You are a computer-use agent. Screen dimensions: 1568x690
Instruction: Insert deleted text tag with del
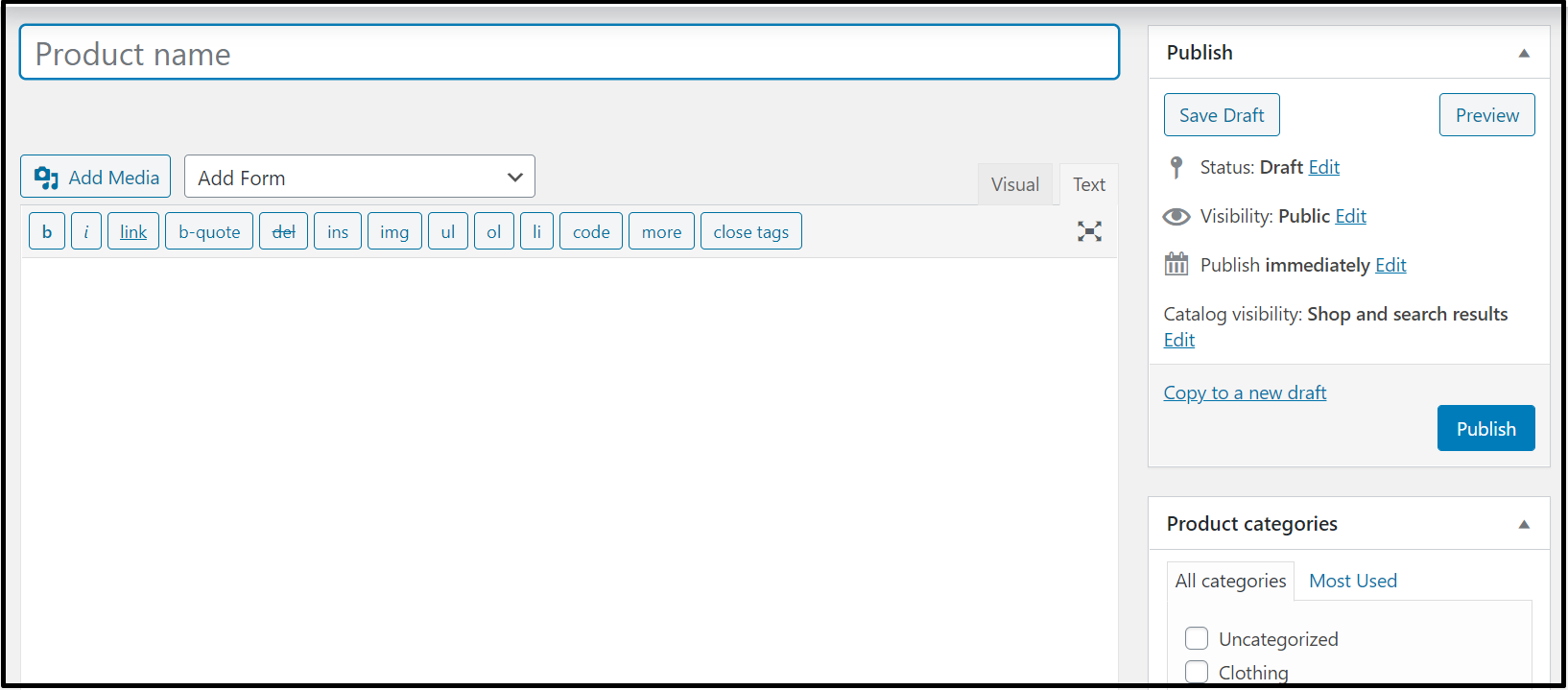283,231
